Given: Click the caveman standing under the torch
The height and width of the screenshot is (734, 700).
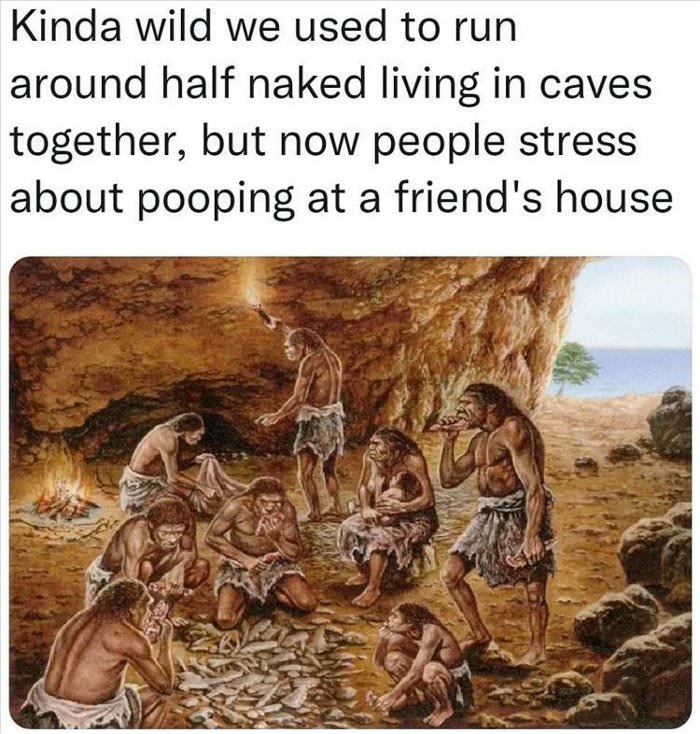Looking at the screenshot, I should pos(309,421).
